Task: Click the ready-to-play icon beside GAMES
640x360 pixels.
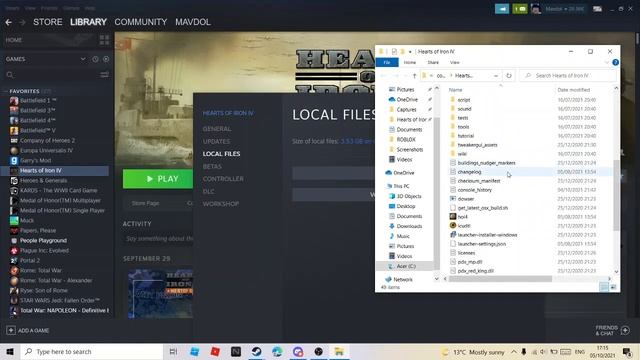Action: [x=106, y=59]
